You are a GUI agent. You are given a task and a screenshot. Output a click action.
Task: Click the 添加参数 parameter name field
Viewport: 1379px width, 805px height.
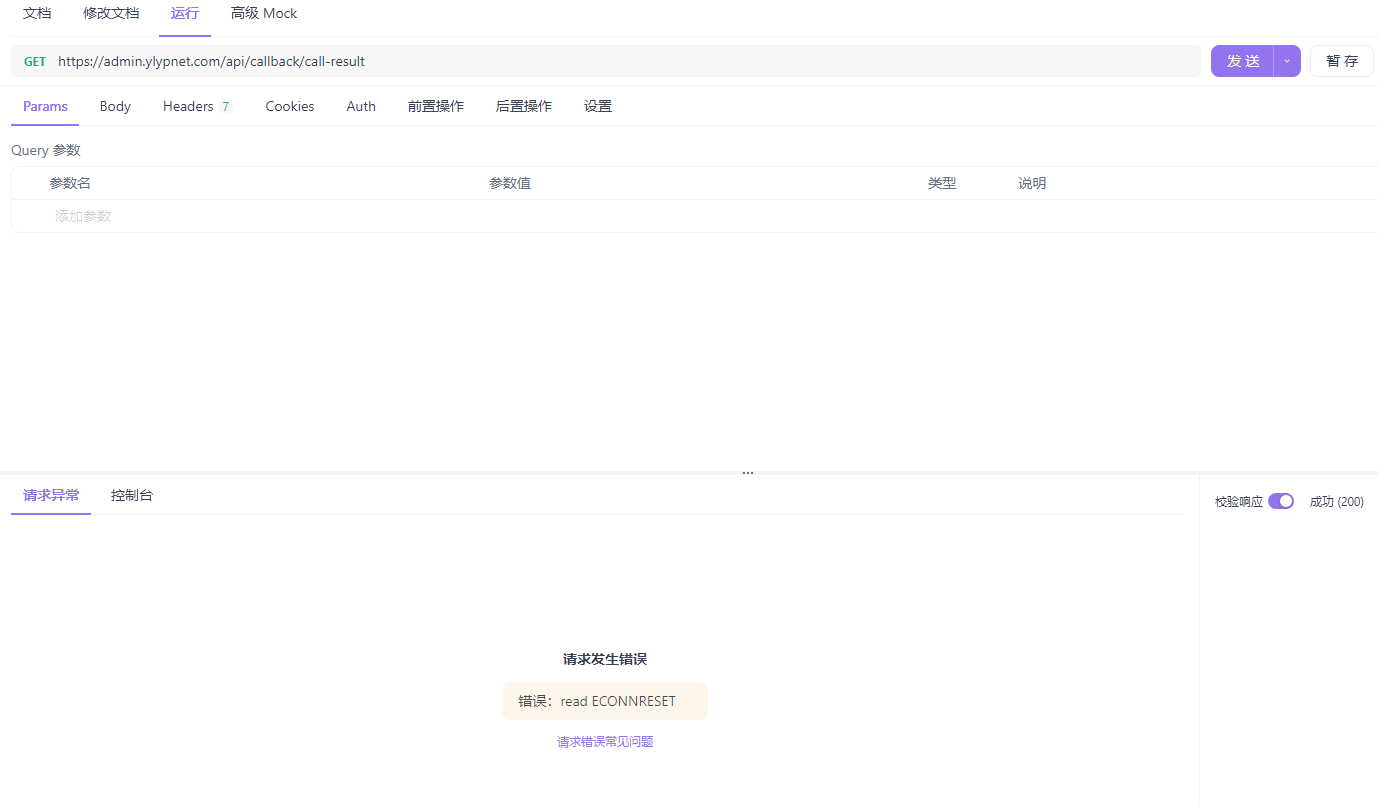(x=83, y=216)
